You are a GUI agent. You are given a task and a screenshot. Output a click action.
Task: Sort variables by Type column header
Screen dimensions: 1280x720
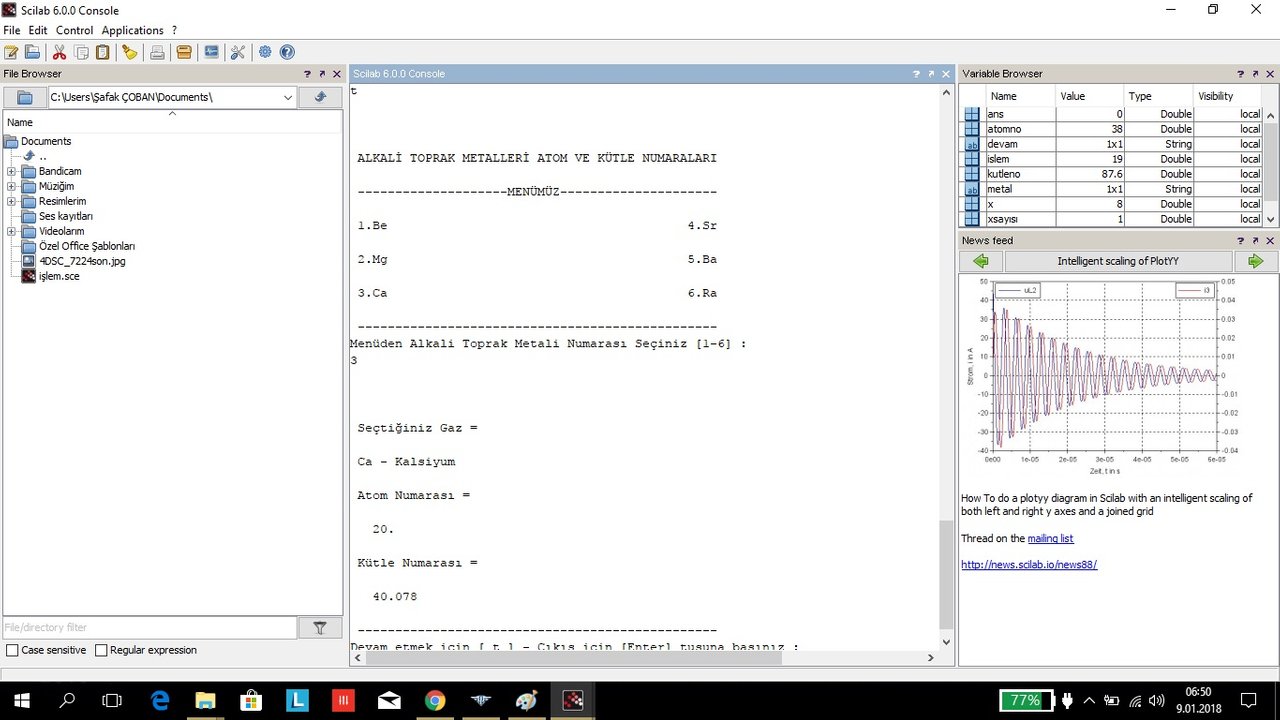click(x=1159, y=96)
